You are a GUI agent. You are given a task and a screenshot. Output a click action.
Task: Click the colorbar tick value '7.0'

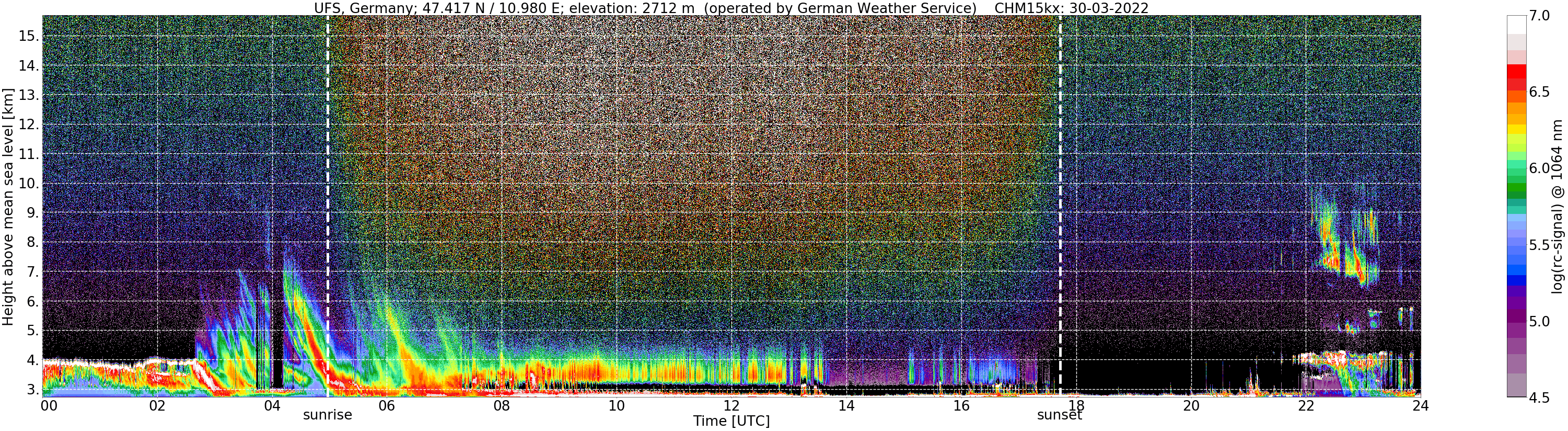click(1539, 16)
